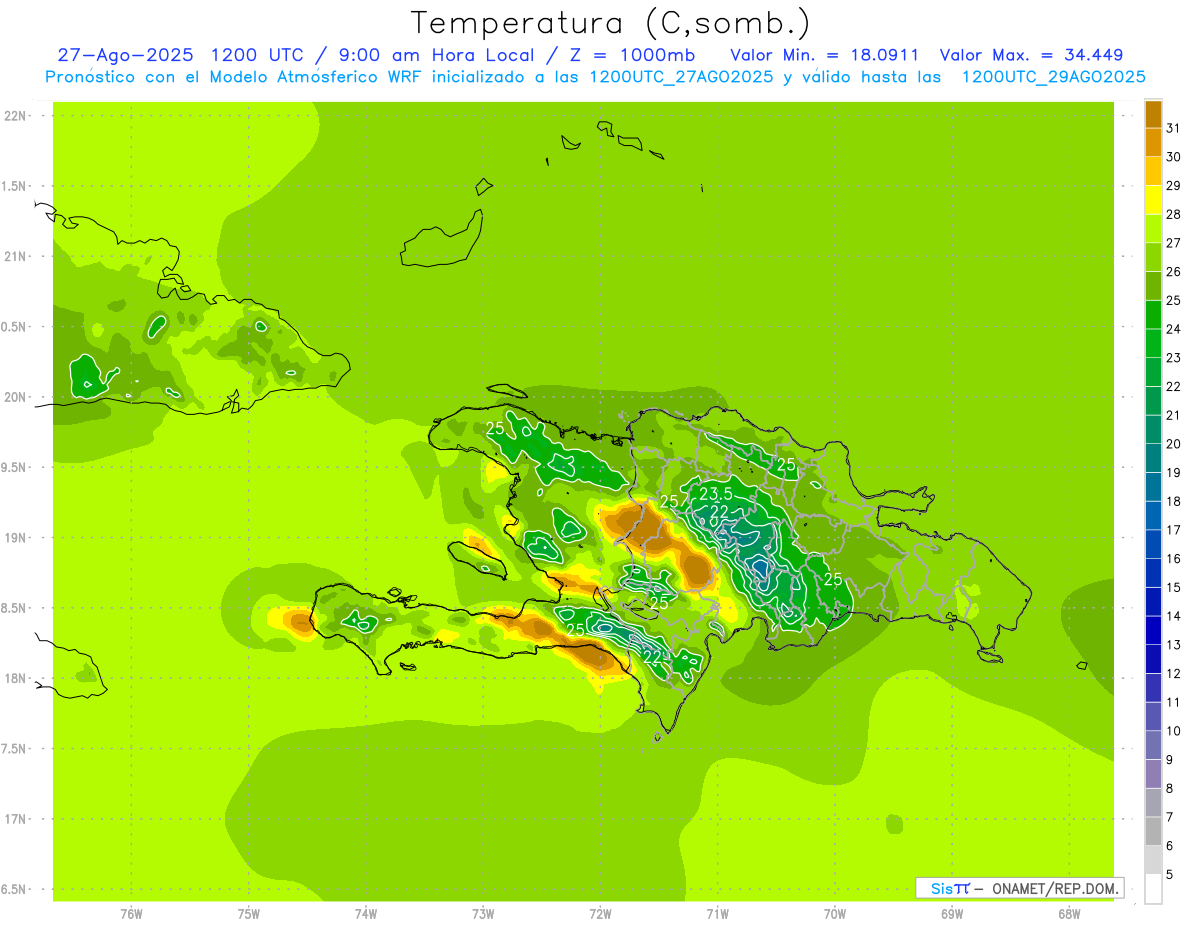The width and height of the screenshot is (1200, 927).
Task: Click the SisTT ONAMET/REP.DOM. logo box
Action: coord(1019,888)
